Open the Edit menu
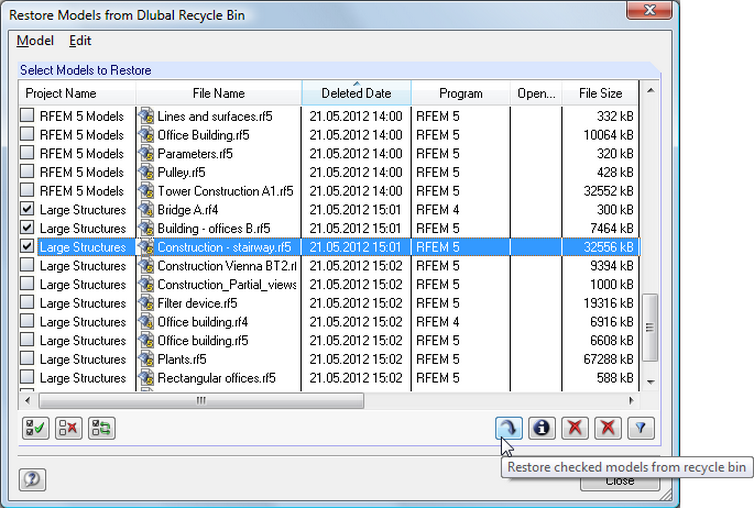The image size is (755, 508). [80, 41]
